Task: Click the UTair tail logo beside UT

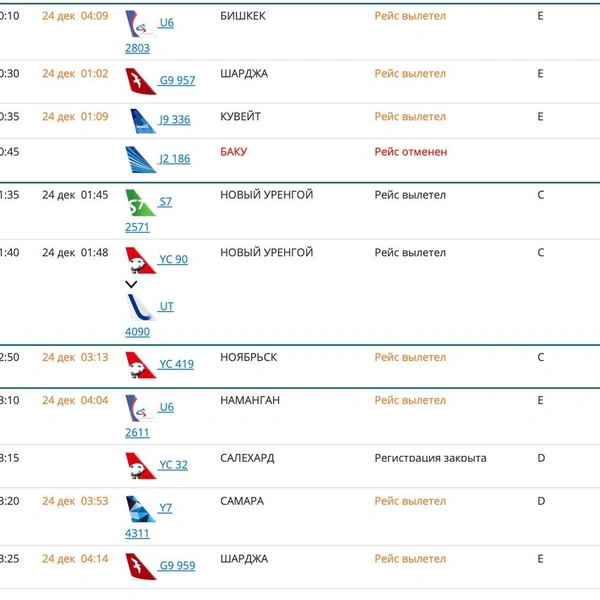Action: point(140,307)
